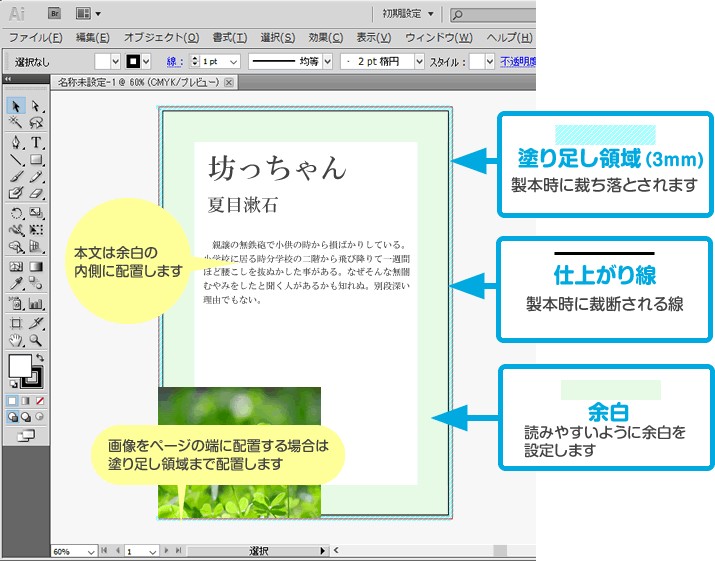Image resolution: width=715 pixels, height=561 pixels.
Task: Pick the Pen tool
Action: [x=16, y=142]
